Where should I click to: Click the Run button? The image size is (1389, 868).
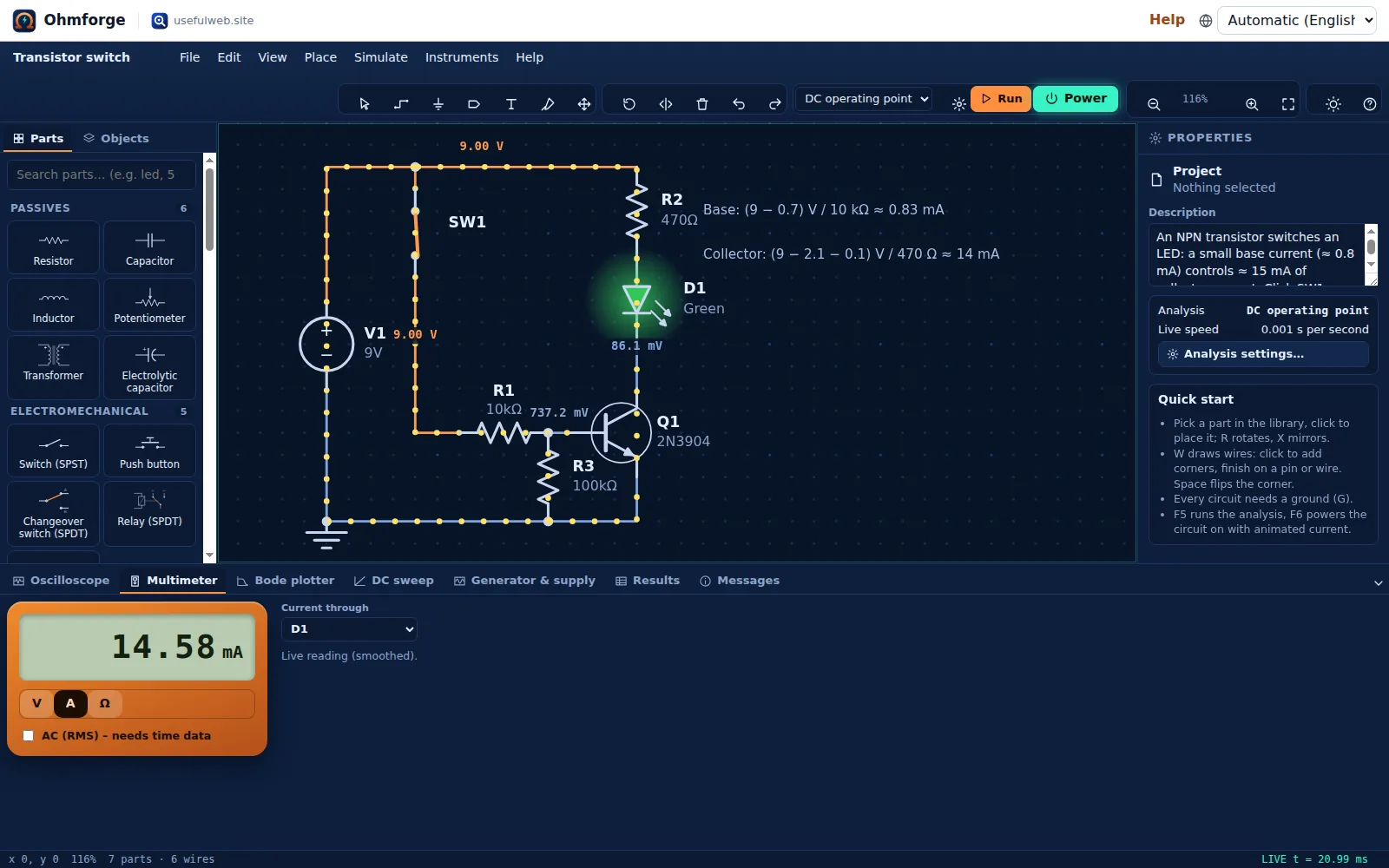pos(1001,99)
